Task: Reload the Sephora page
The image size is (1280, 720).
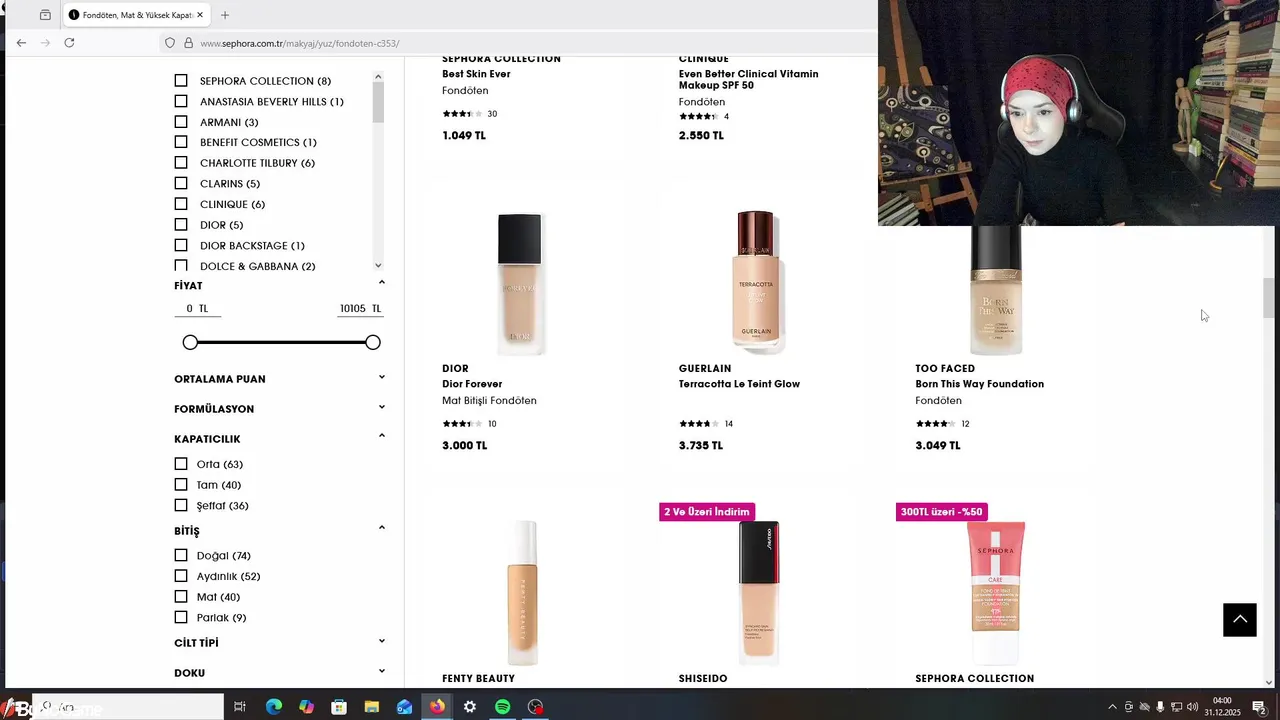Action: coord(69,43)
